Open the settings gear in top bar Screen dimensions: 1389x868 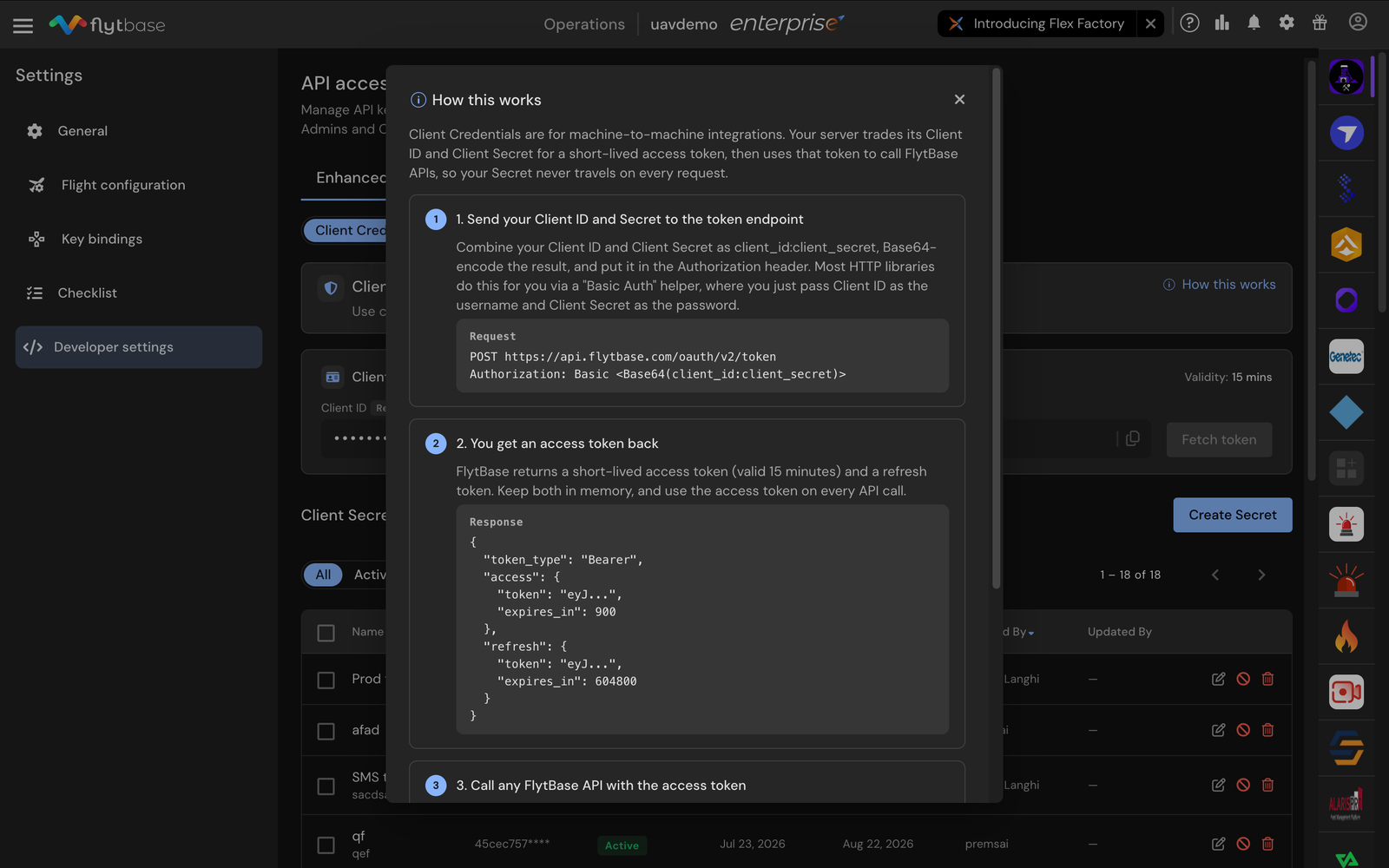[1287, 23]
